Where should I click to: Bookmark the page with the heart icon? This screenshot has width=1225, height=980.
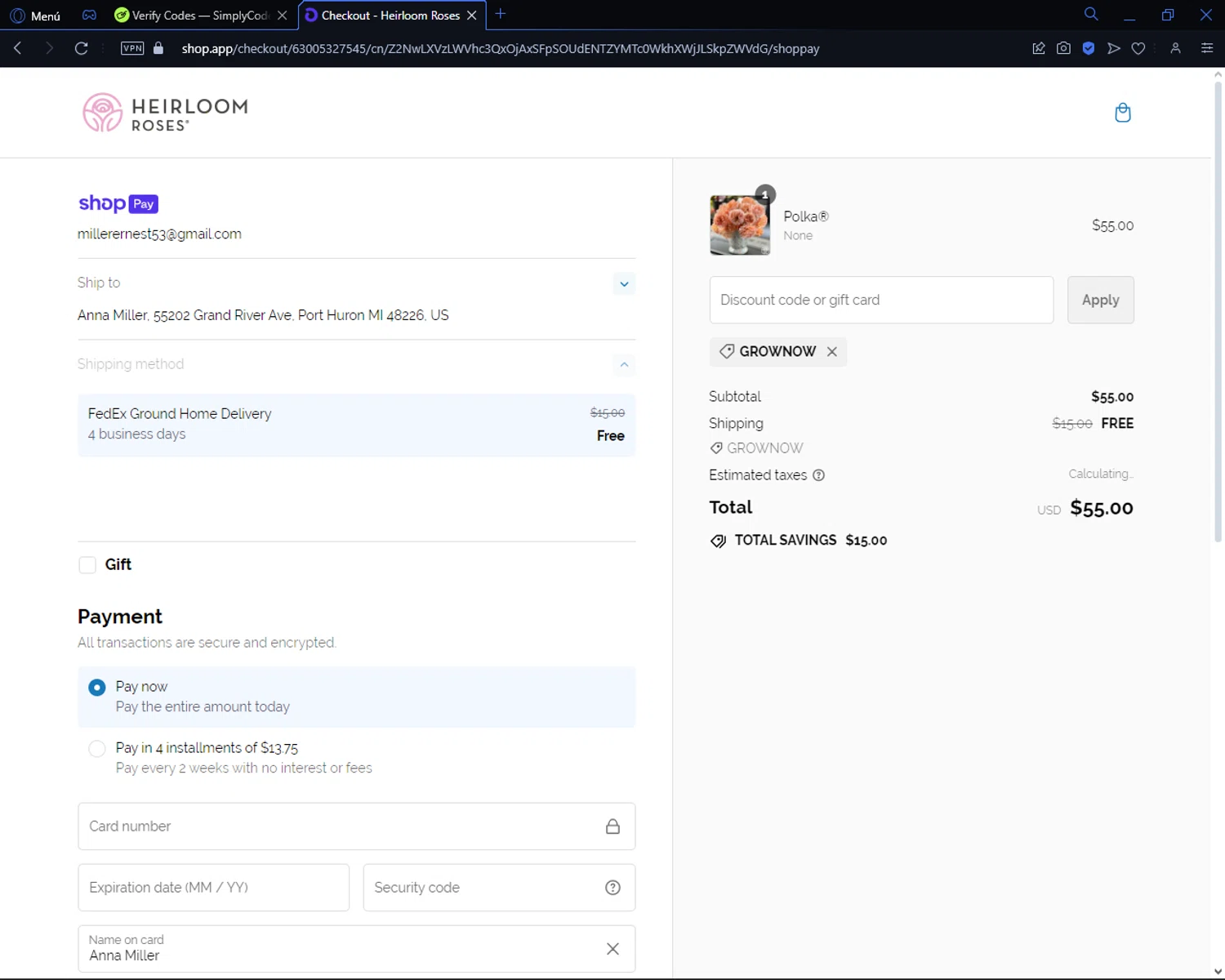tap(1138, 48)
